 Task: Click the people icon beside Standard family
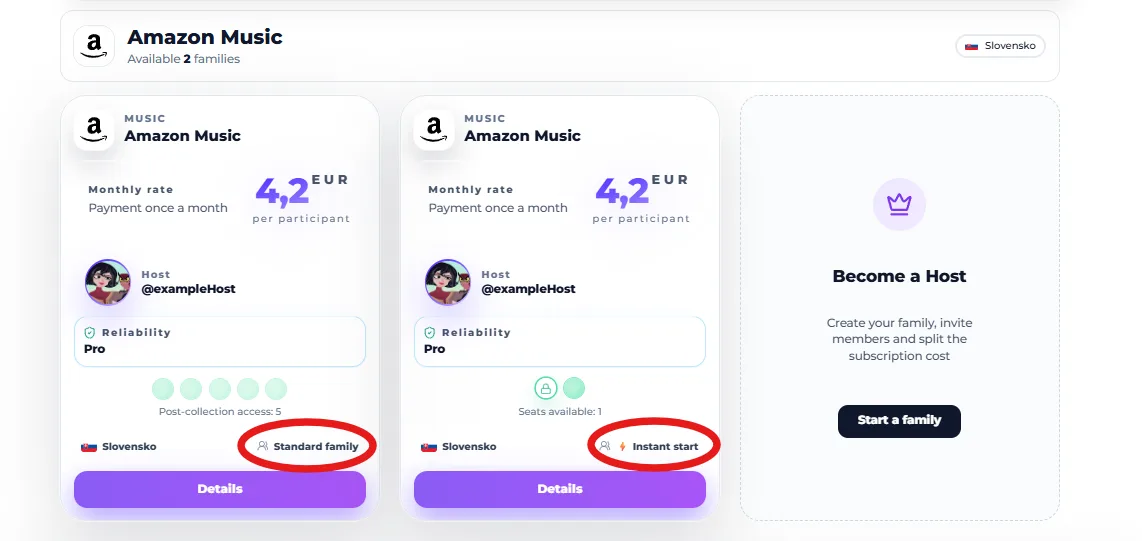click(x=263, y=447)
